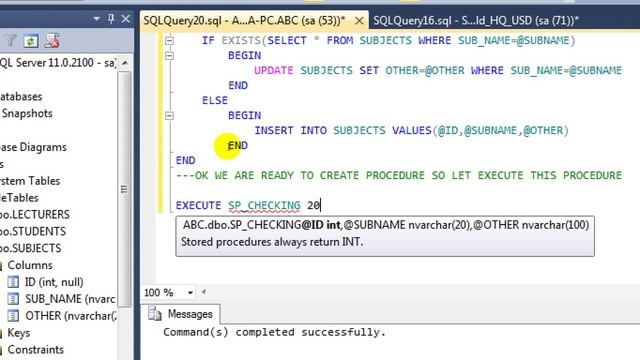The width and height of the screenshot is (640, 360).
Task: Select the SQL Server 11.0.2100 server node
Action: click(58, 62)
